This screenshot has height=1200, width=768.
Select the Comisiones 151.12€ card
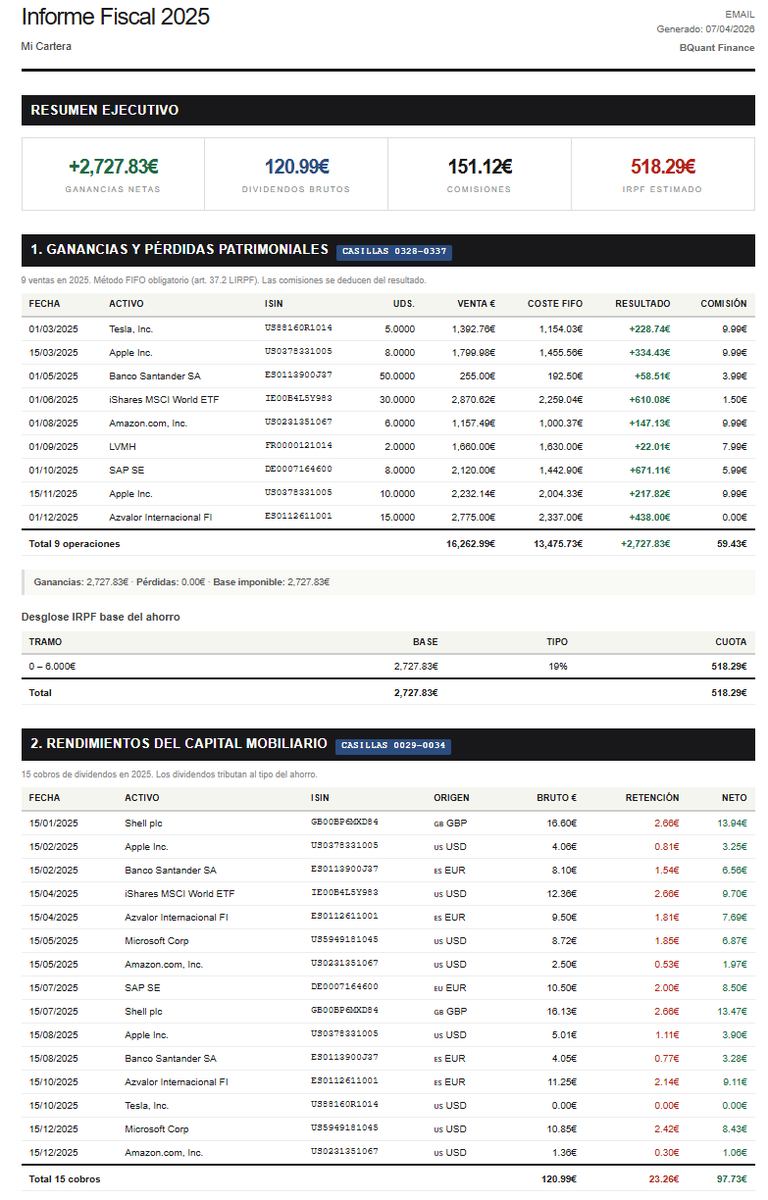point(479,174)
